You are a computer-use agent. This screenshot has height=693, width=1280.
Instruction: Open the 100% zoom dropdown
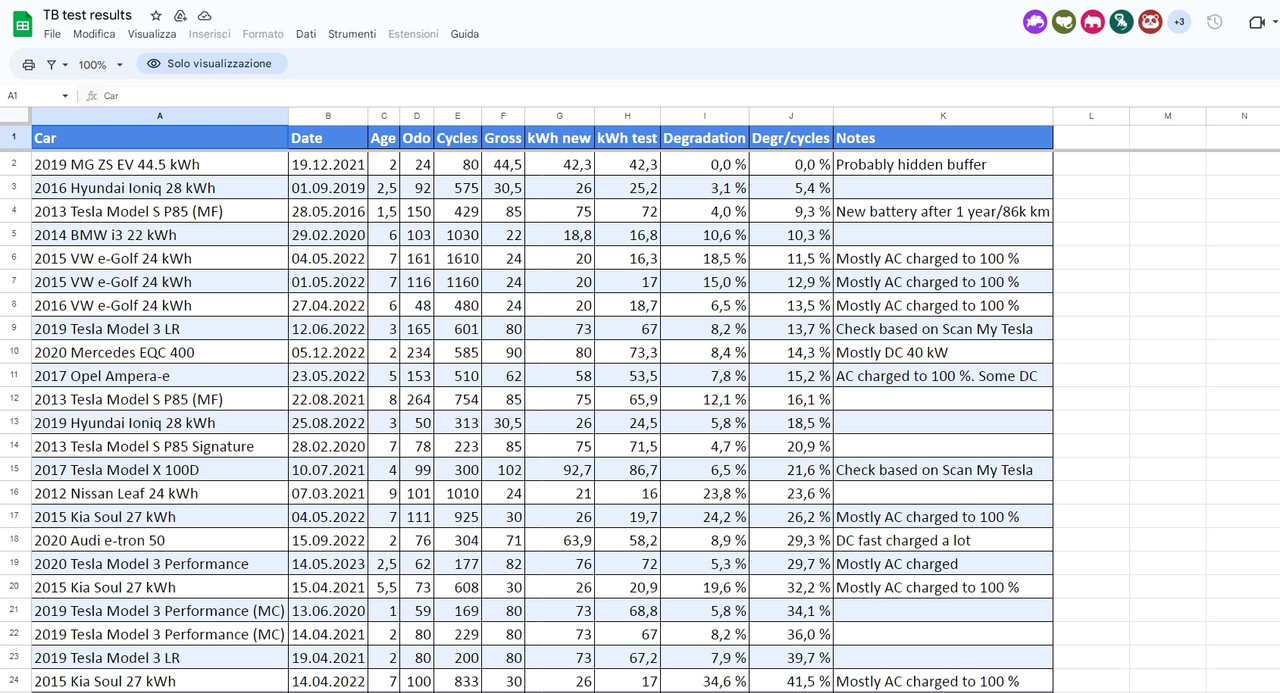click(x=100, y=64)
